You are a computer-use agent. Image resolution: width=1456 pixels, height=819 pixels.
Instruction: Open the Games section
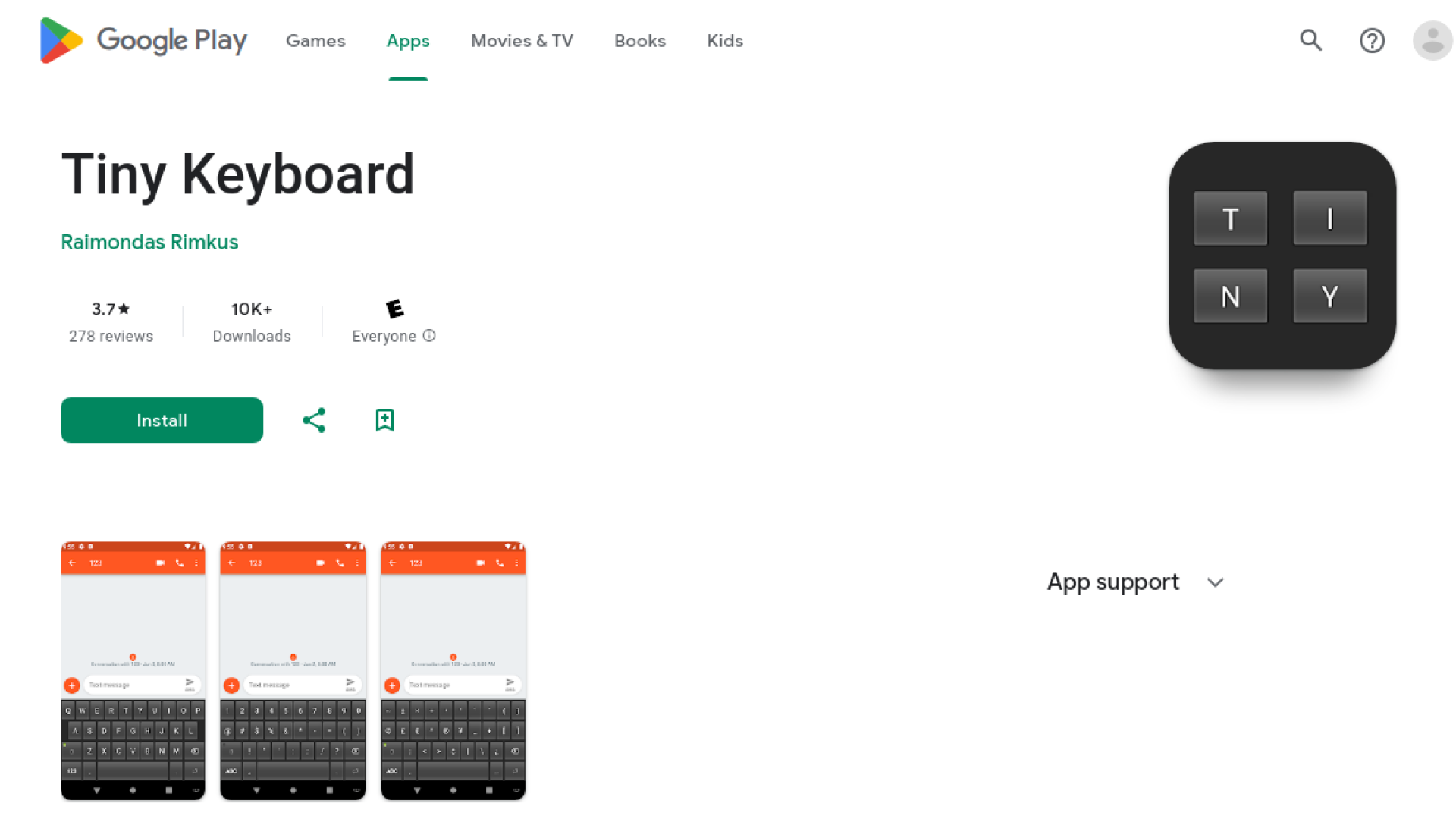coord(315,42)
